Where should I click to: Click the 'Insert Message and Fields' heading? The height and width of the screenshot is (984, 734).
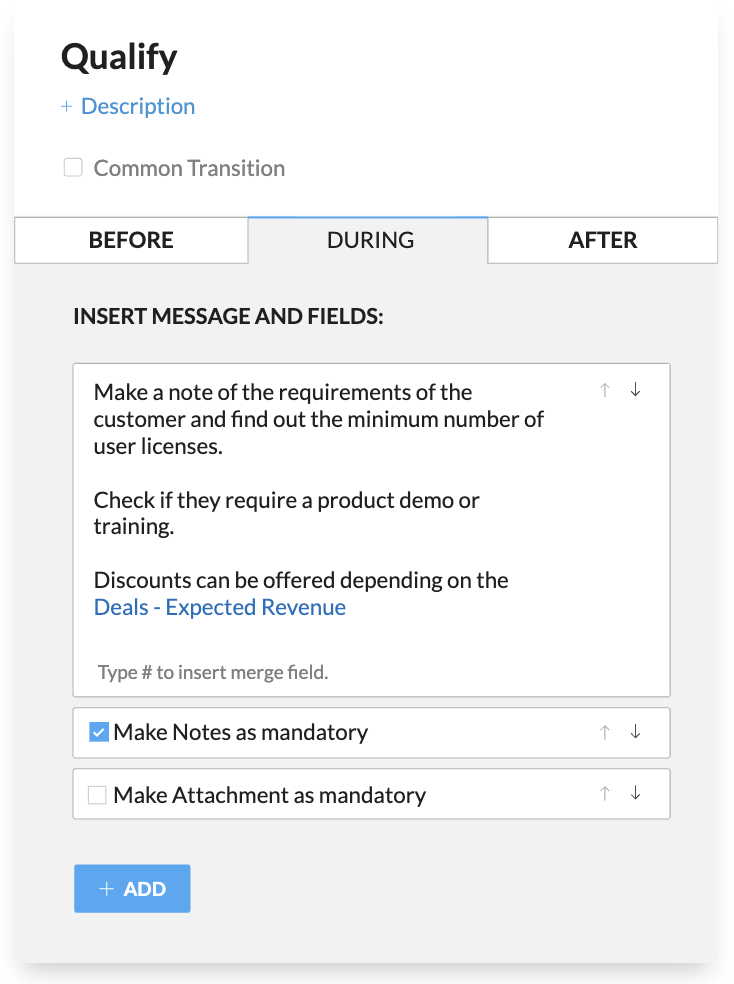(x=229, y=316)
